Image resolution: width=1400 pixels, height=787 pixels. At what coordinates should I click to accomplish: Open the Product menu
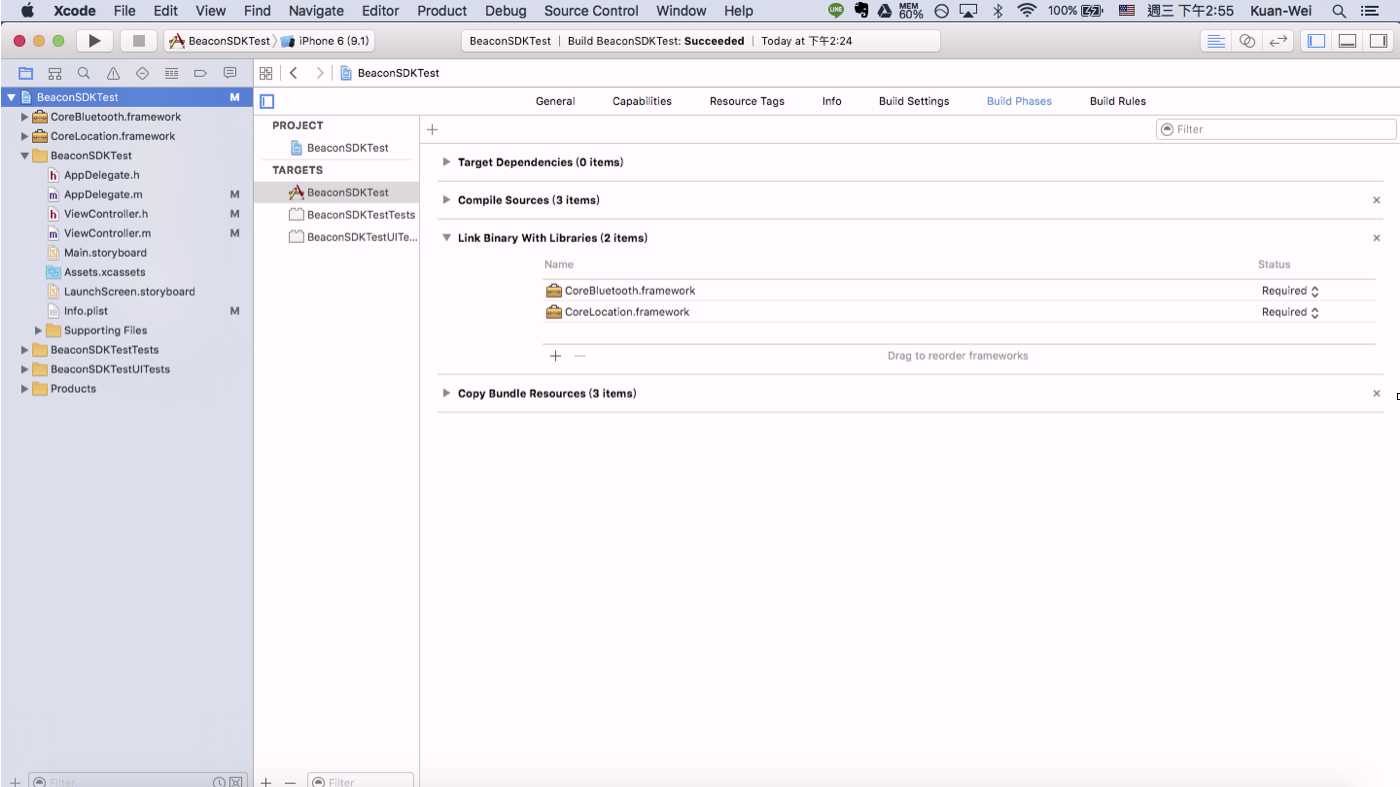pyautogui.click(x=442, y=11)
